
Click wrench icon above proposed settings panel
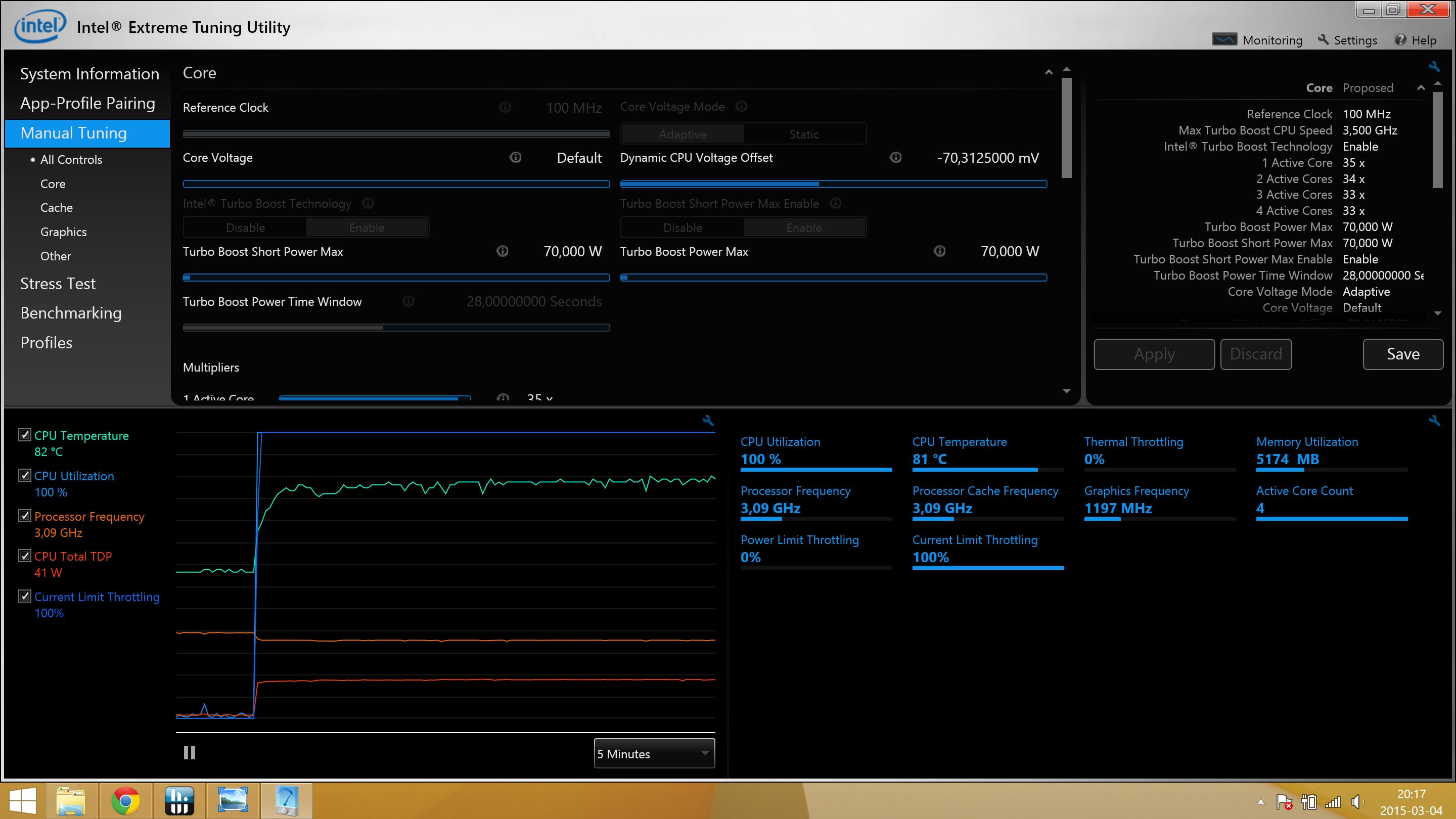pyautogui.click(x=1434, y=67)
